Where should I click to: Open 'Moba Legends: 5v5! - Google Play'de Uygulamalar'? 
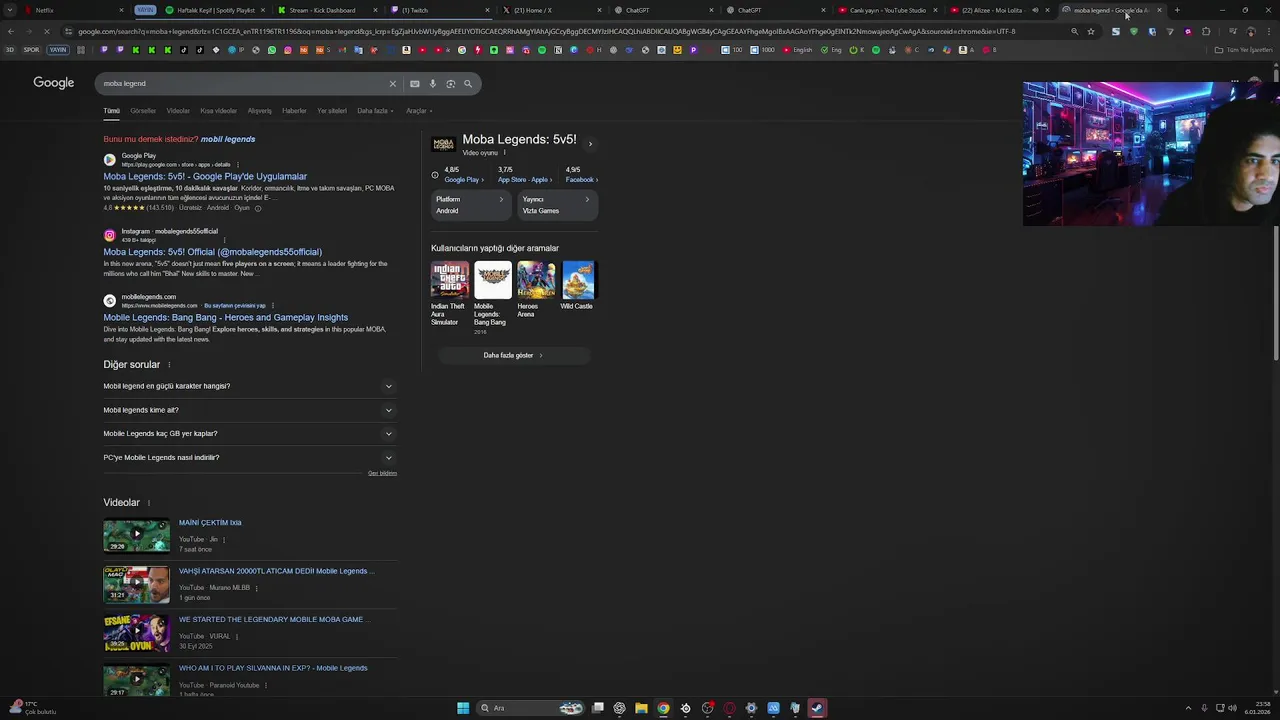(x=205, y=176)
